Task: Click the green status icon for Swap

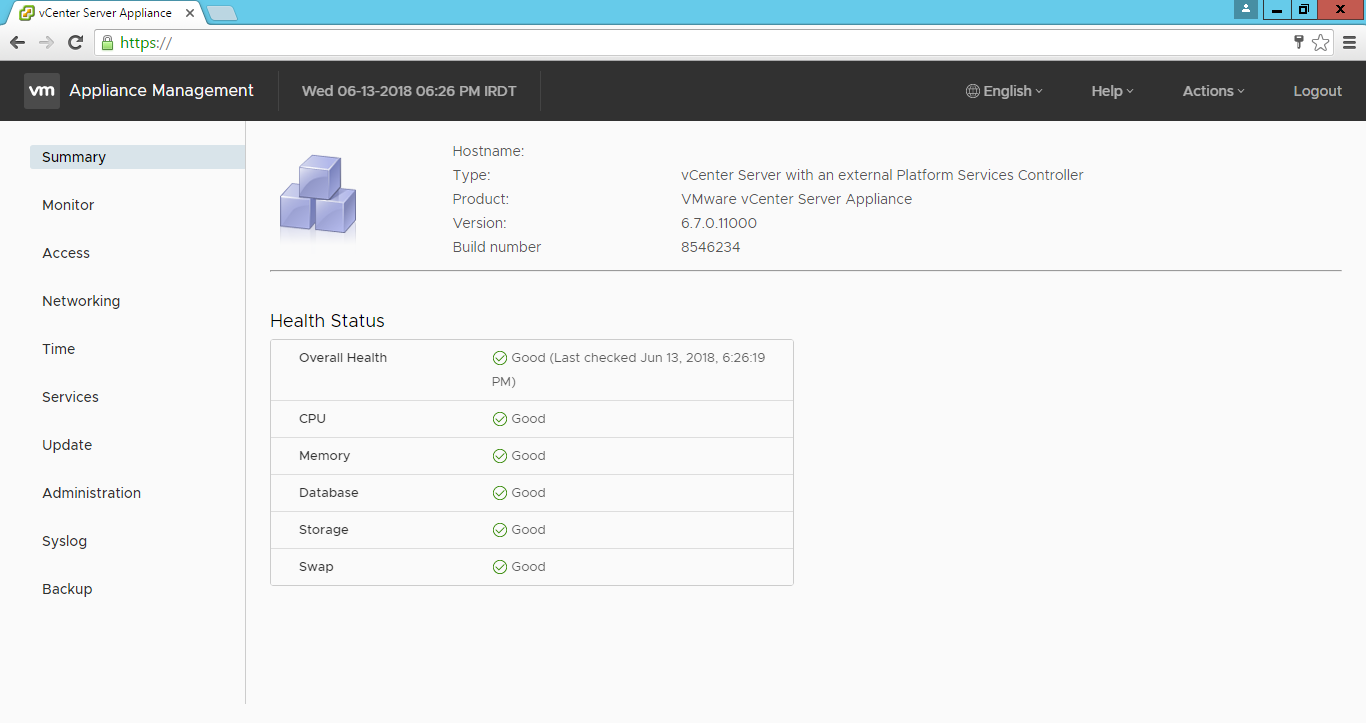Action: coord(499,566)
